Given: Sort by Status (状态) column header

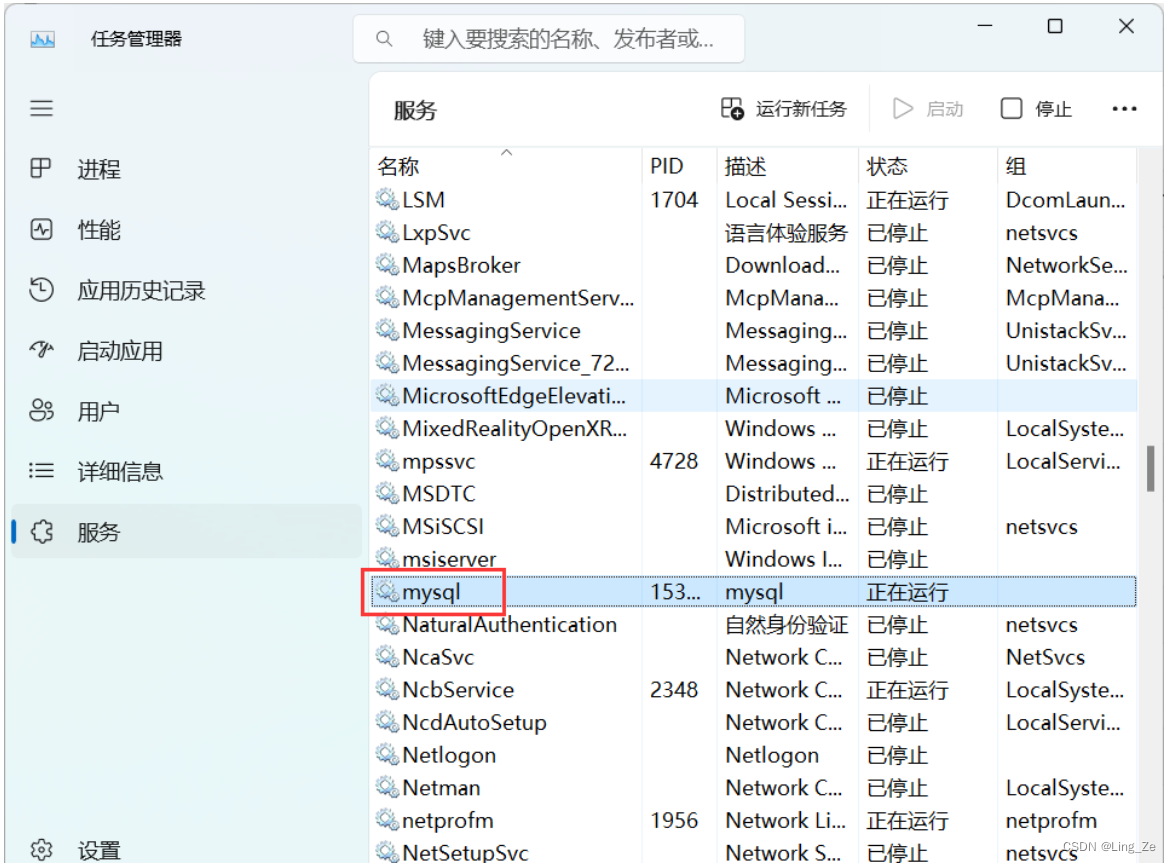Looking at the screenshot, I should pos(928,166).
